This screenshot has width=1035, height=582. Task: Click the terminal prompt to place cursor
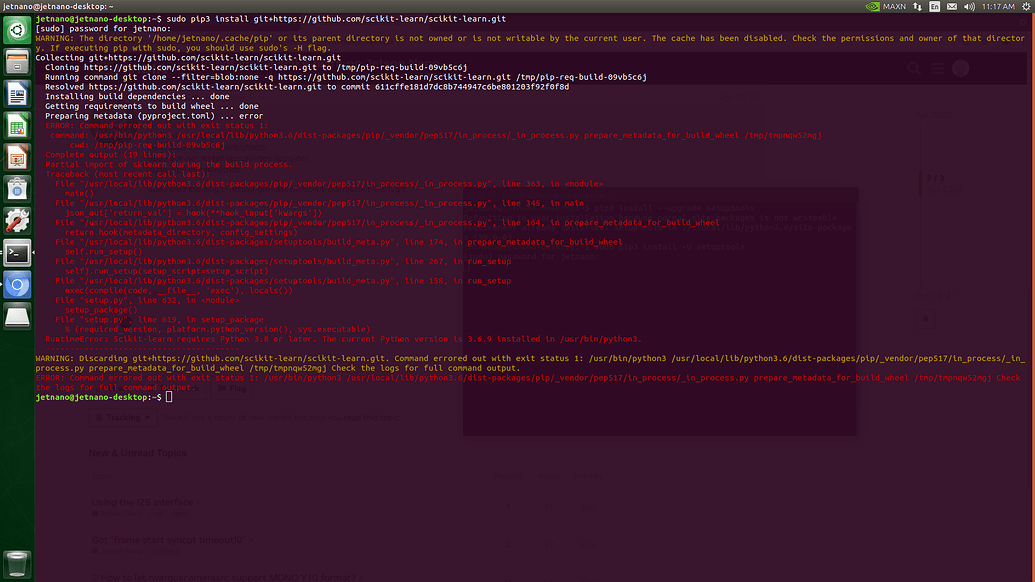170,395
